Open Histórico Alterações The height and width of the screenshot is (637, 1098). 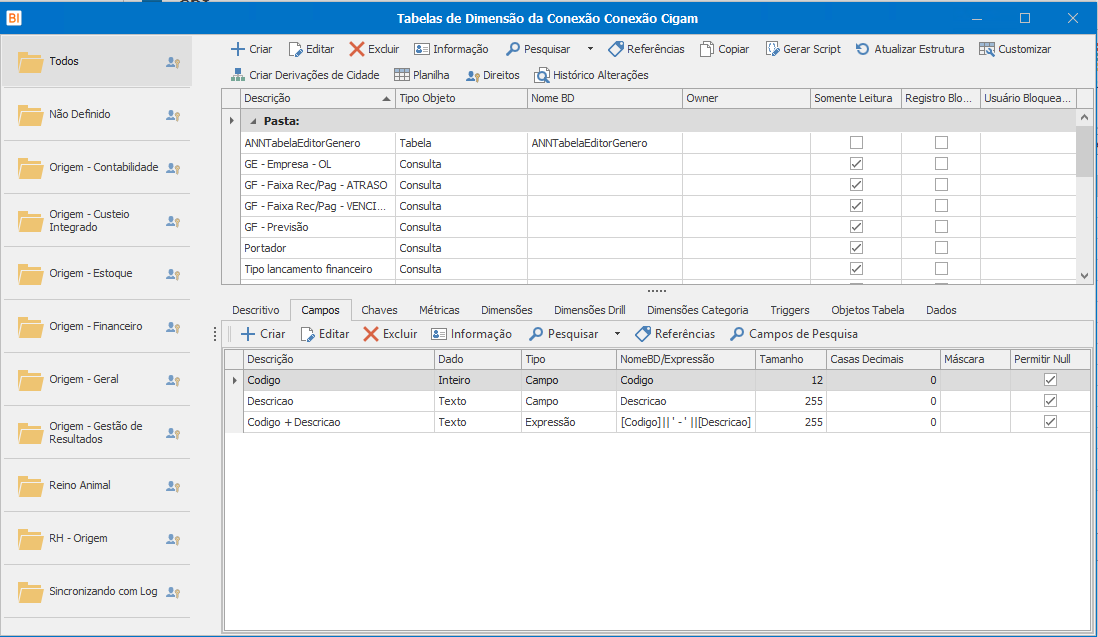(591, 75)
